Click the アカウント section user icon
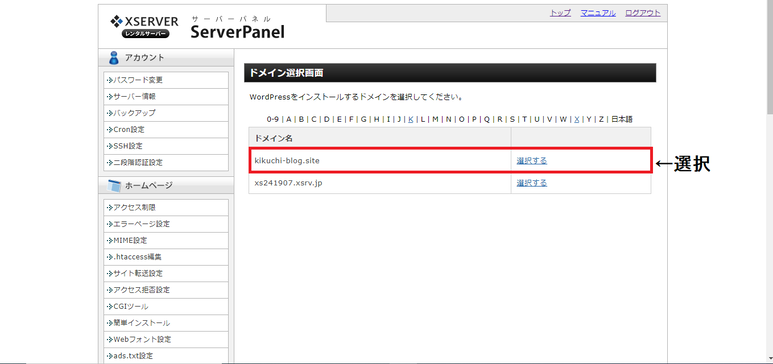Viewport: 773px width, 364px height. 114,58
